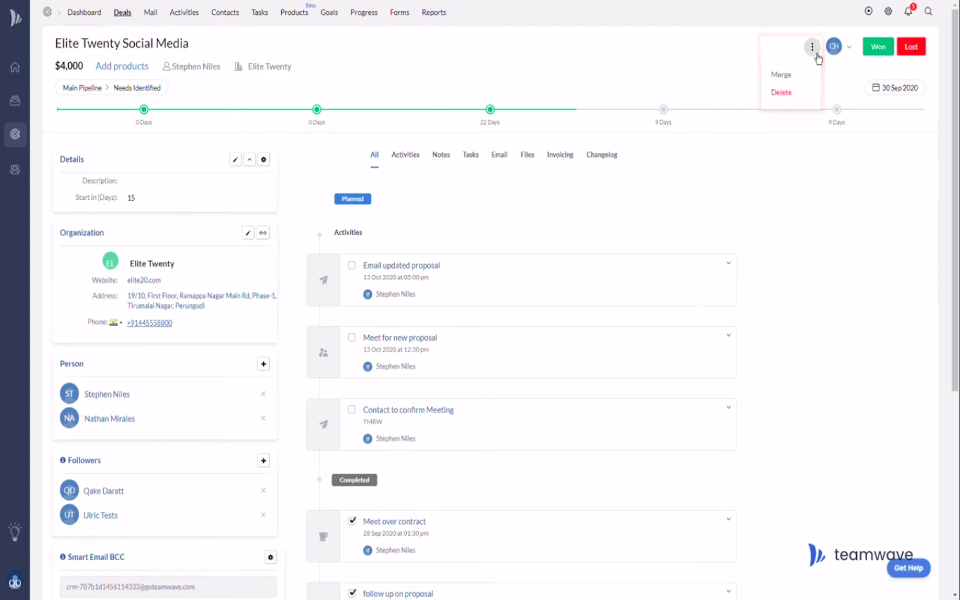This screenshot has height=600, width=960.
Task: Open the owner CH dropdown arrow
Action: pyautogui.click(x=849, y=47)
